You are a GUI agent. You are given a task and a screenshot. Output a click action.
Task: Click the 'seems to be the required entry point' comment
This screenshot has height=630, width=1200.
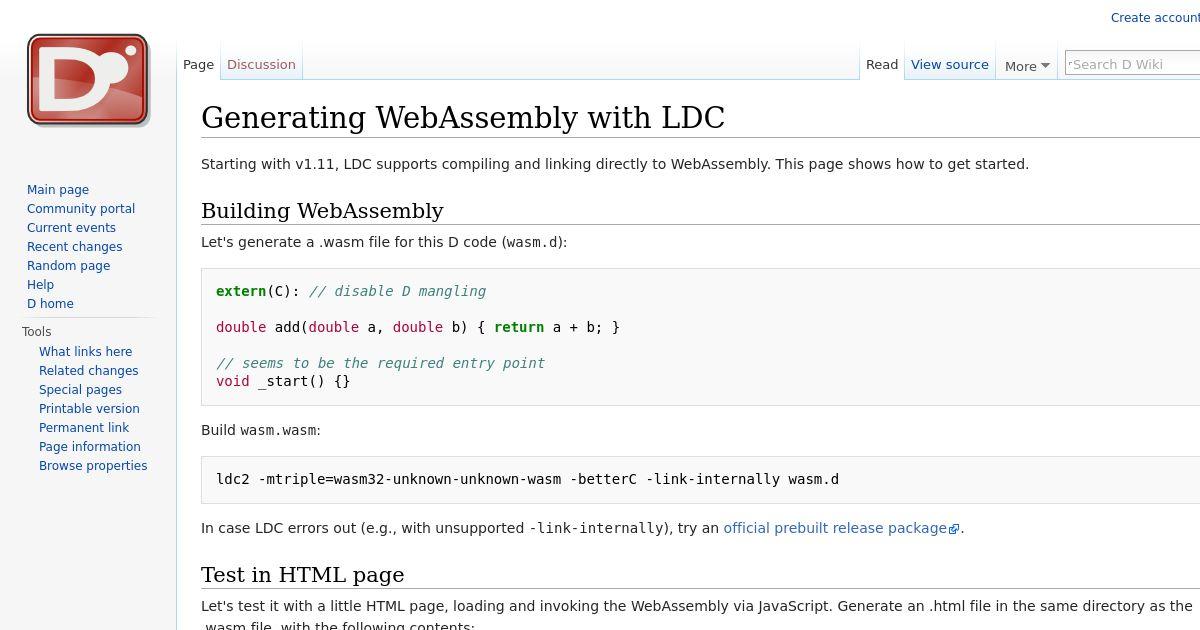pos(380,363)
